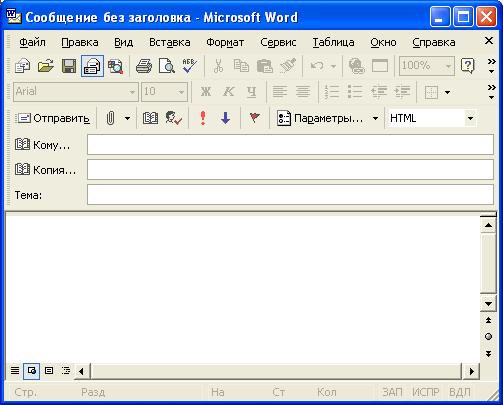Click the message flag icon
The width and height of the screenshot is (503, 405).
click(x=254, y=118)
